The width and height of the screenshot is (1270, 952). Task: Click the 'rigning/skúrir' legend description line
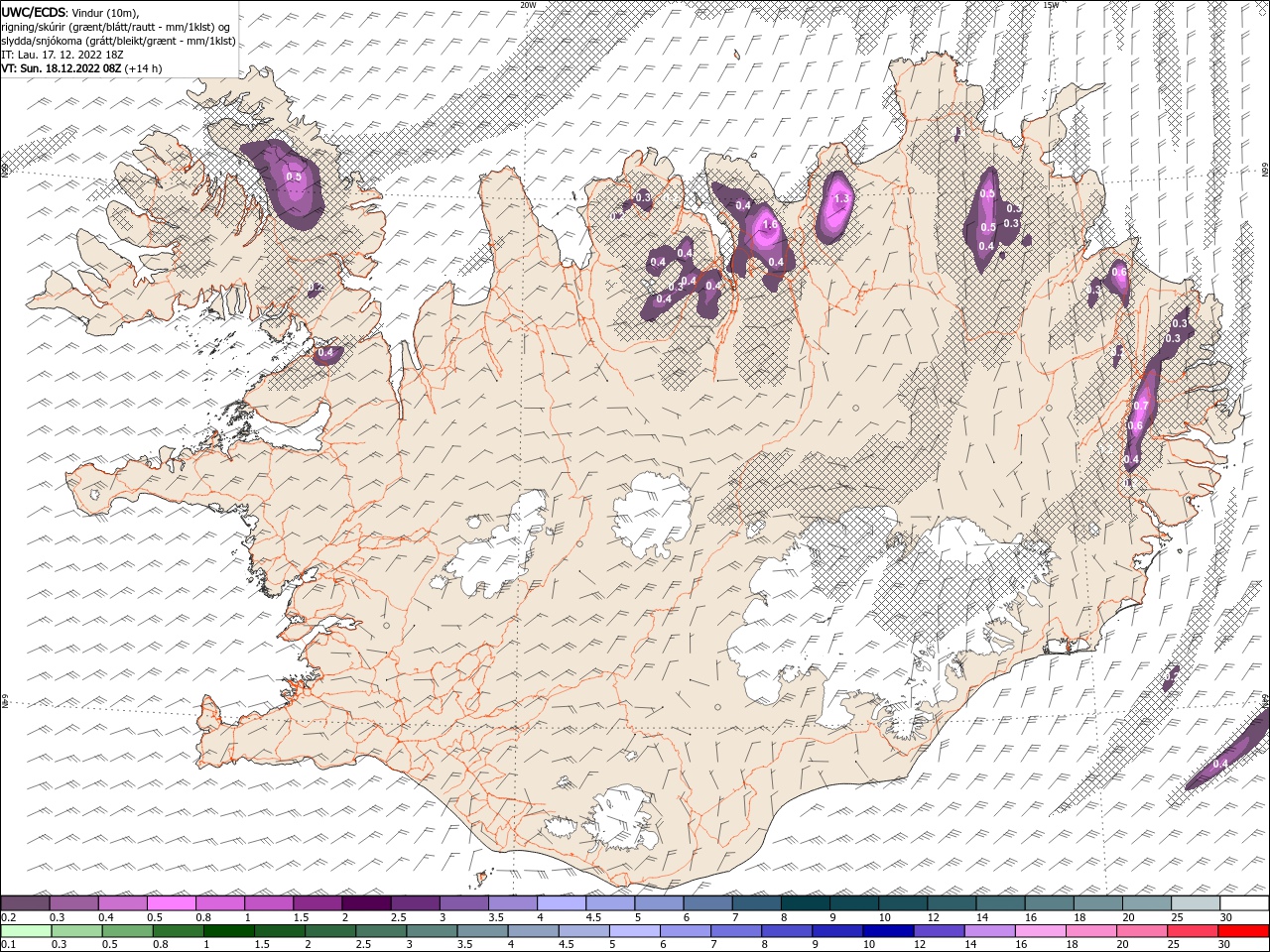pos(116,27)
